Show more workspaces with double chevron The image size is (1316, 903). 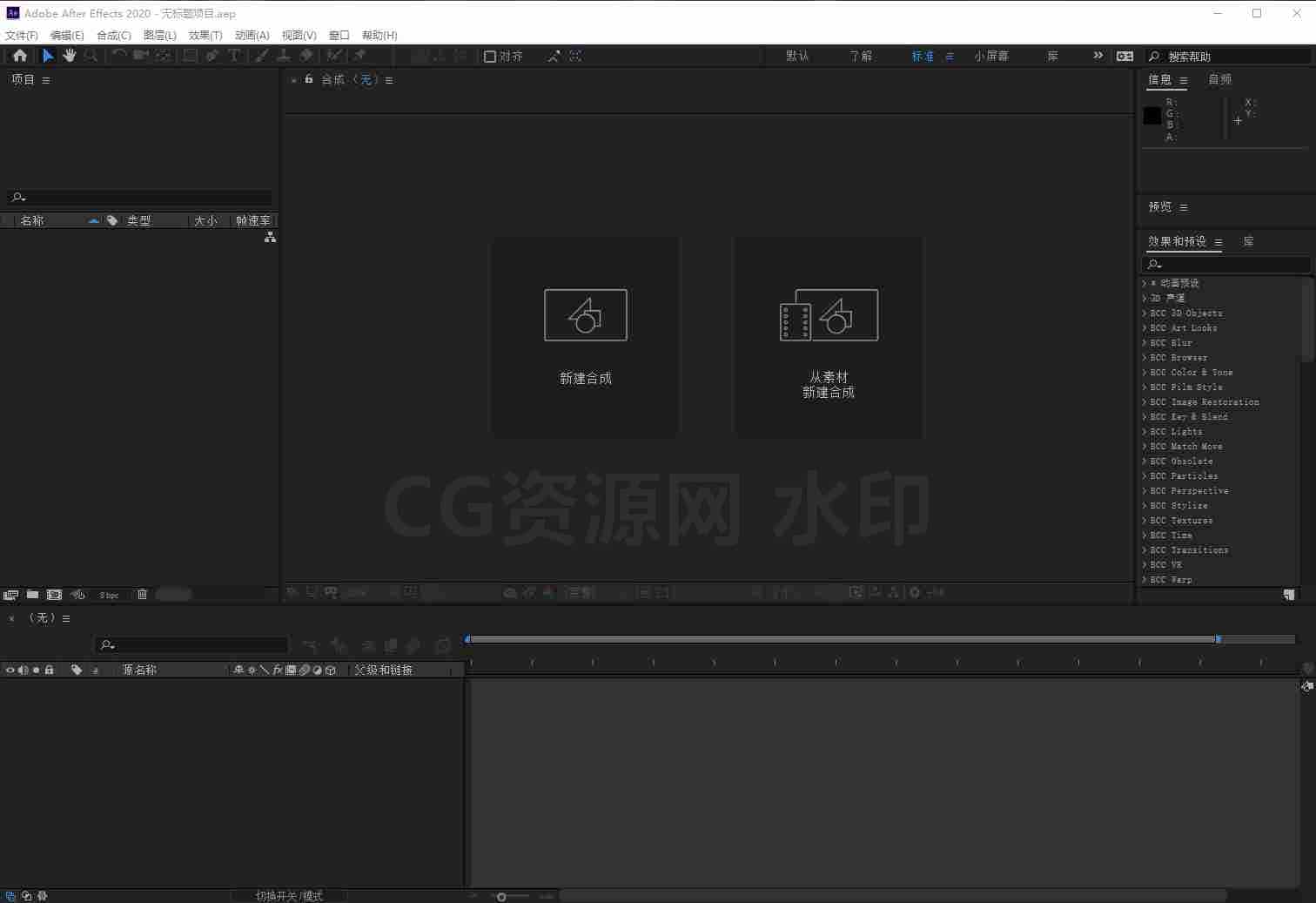click(x=1098, y=56)
